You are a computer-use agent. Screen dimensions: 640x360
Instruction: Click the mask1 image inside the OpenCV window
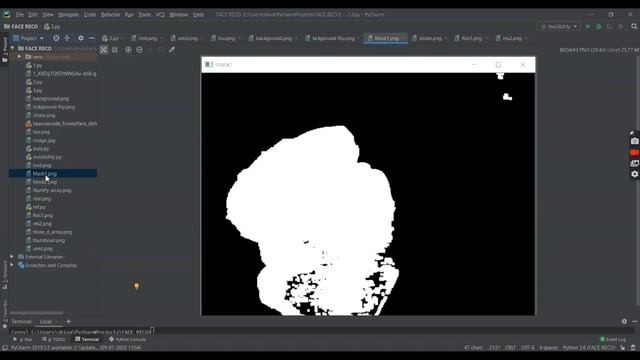[368, 194]
